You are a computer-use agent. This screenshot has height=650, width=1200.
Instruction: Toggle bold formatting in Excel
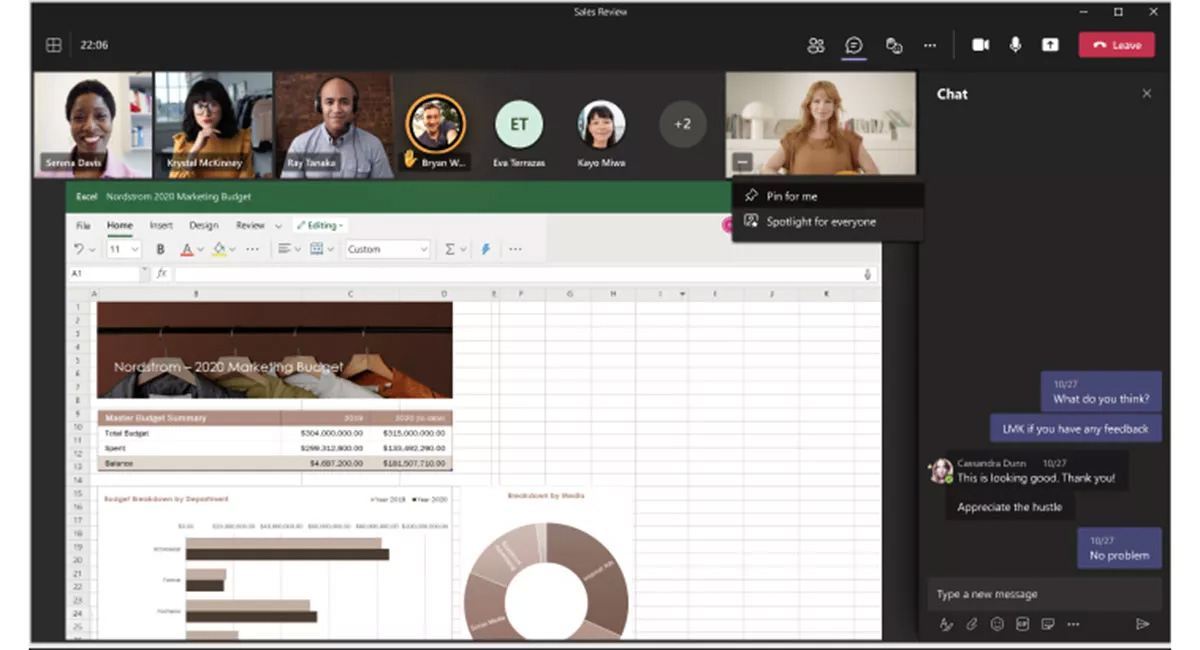[x=160, y=249]
